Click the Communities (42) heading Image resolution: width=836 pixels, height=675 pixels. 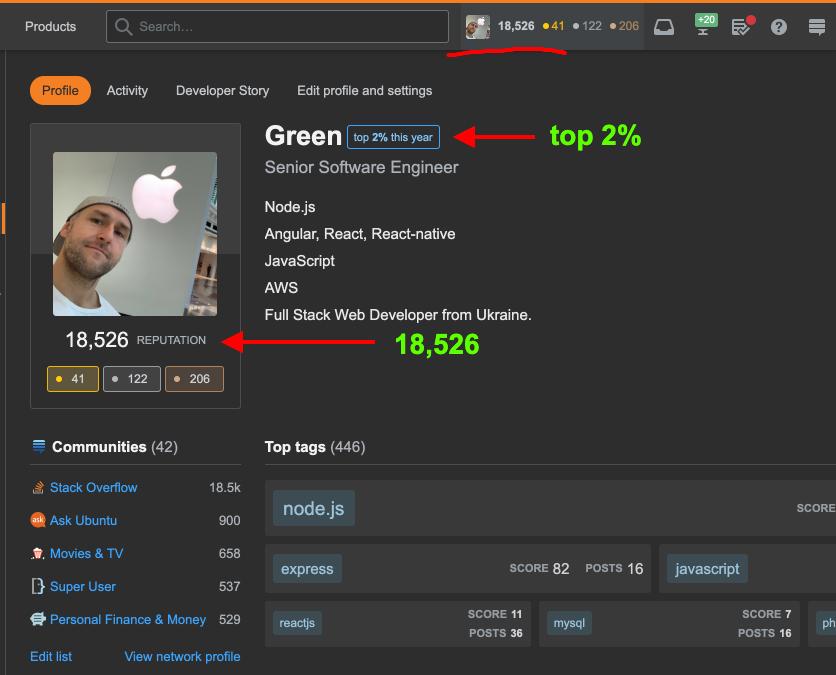(x=115, y=447)
